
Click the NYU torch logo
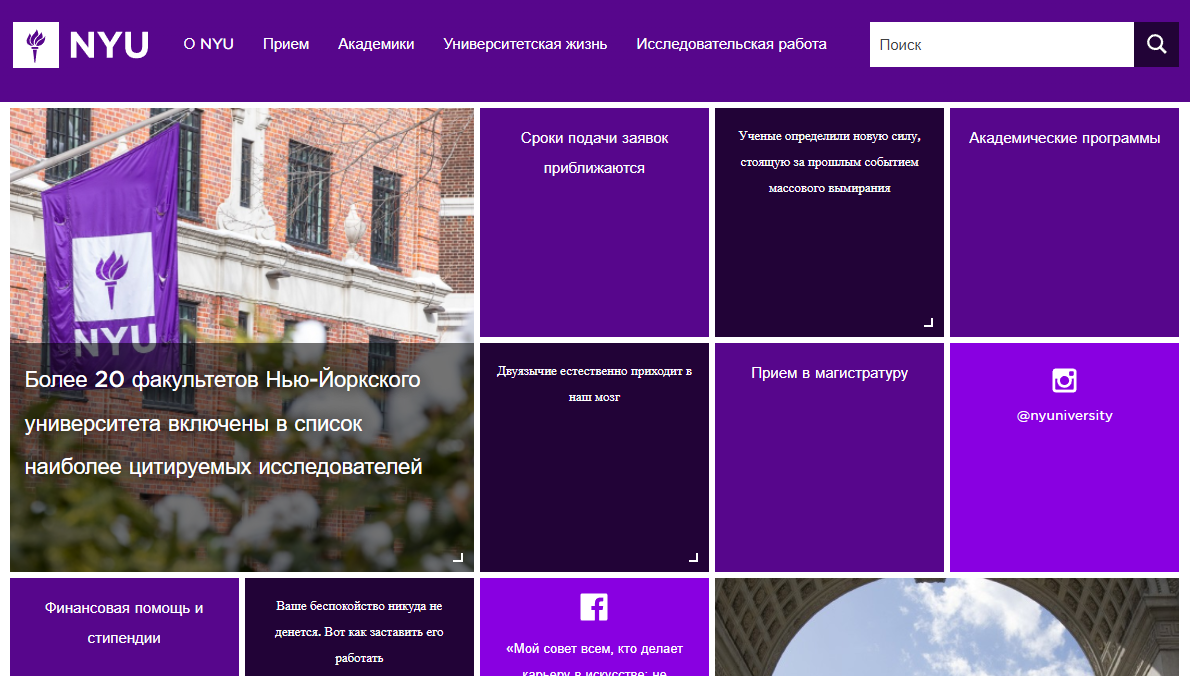pos(36,45)
